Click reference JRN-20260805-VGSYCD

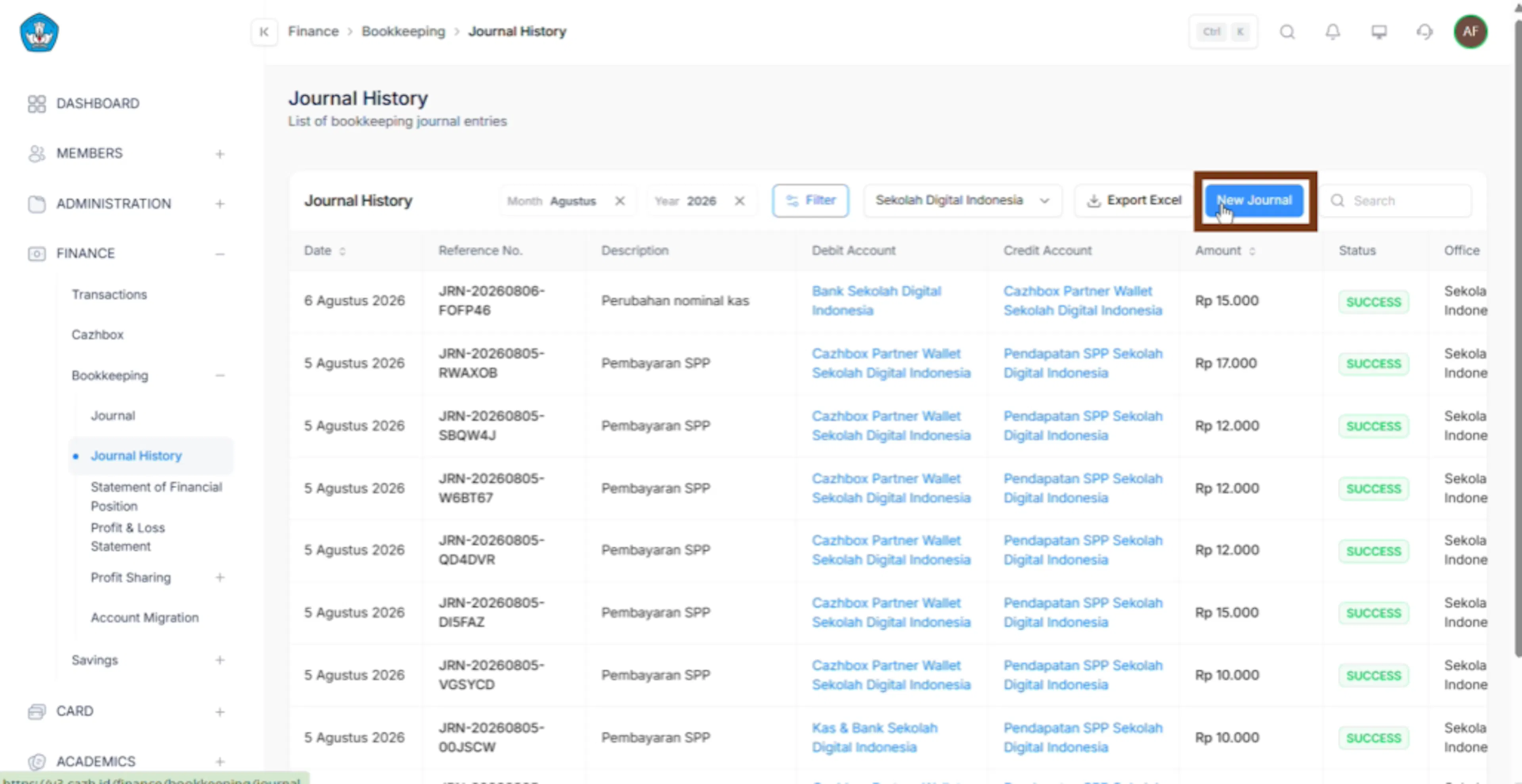pos(491,675)
